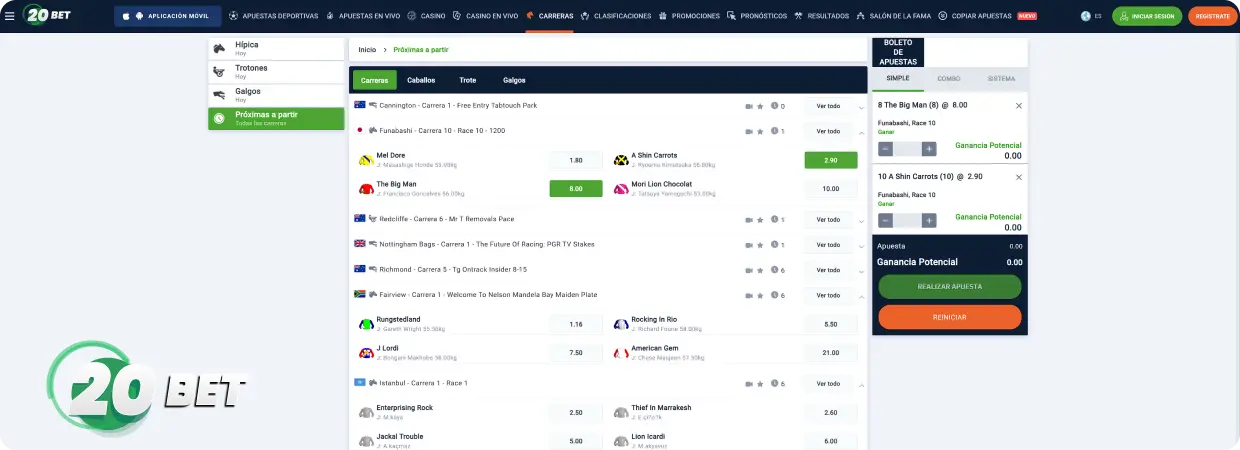Screen dimensions: 1240x450
Task: Select Galgos in the sidebar
Action: (276, 95)
